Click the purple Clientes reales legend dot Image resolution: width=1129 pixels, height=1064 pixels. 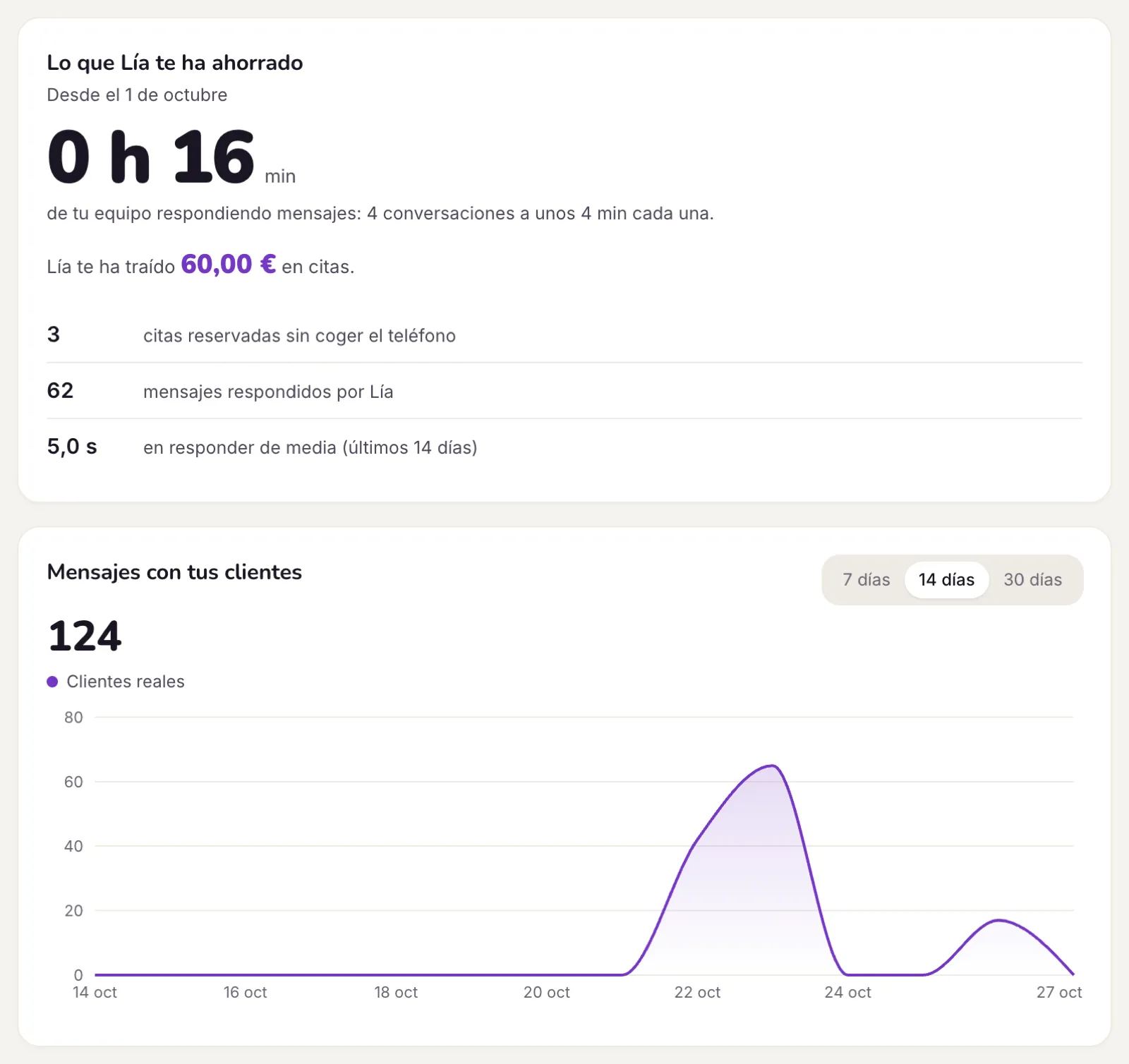pyautogui.click(x=52, y=682)
